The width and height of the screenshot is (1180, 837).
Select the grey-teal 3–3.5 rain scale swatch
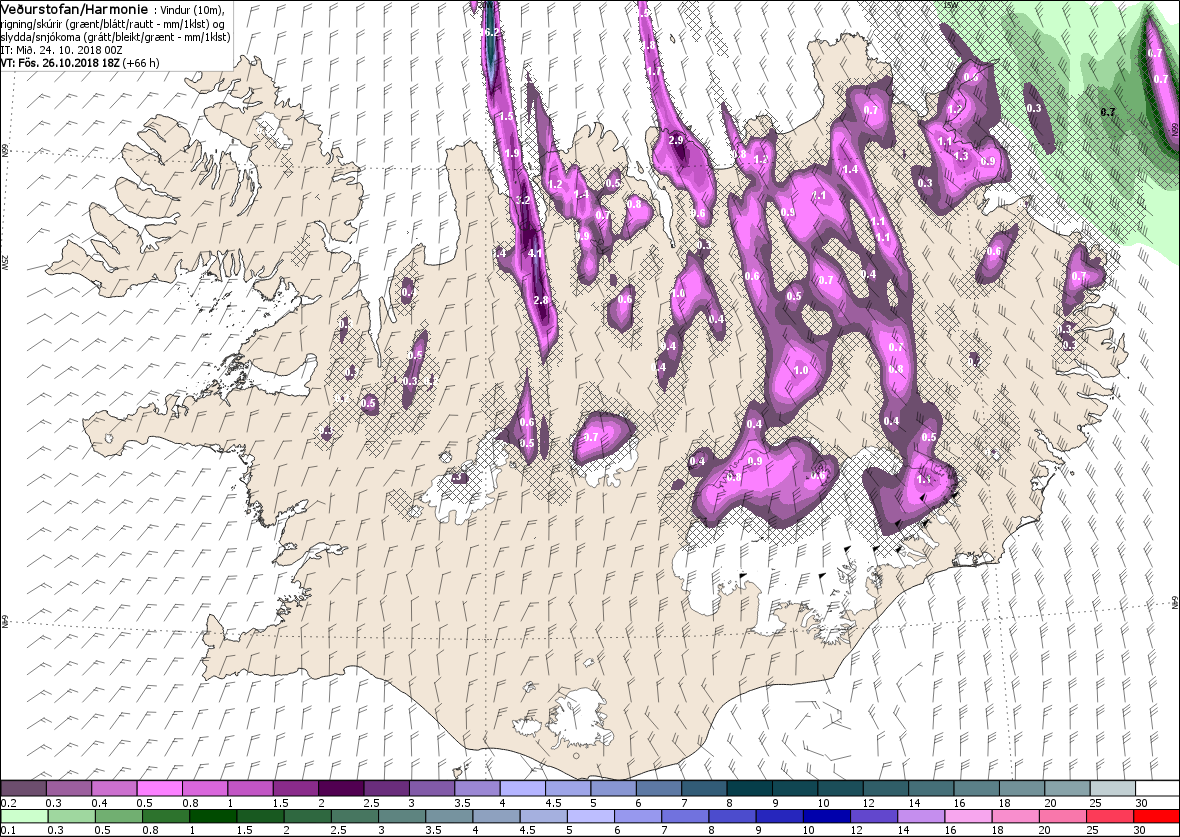pyautogui.click(x=402, y=817)
